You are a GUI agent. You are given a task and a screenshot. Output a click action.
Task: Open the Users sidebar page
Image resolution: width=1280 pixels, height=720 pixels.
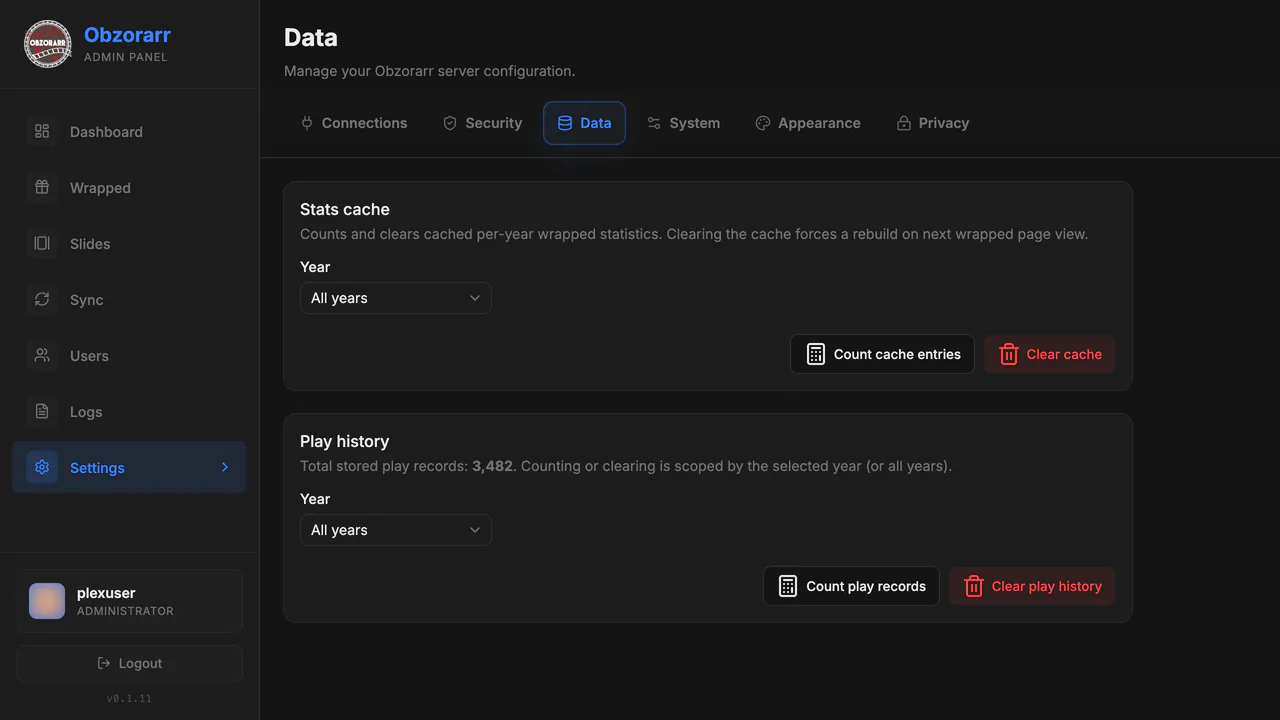(x=129, y=355)
